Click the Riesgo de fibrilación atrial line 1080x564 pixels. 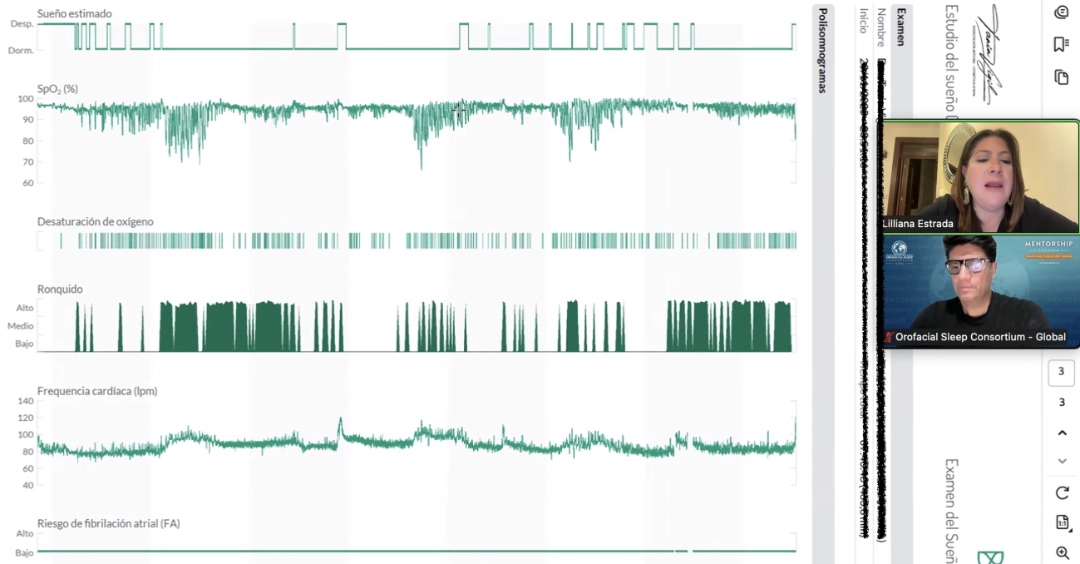tap(416, 550)
